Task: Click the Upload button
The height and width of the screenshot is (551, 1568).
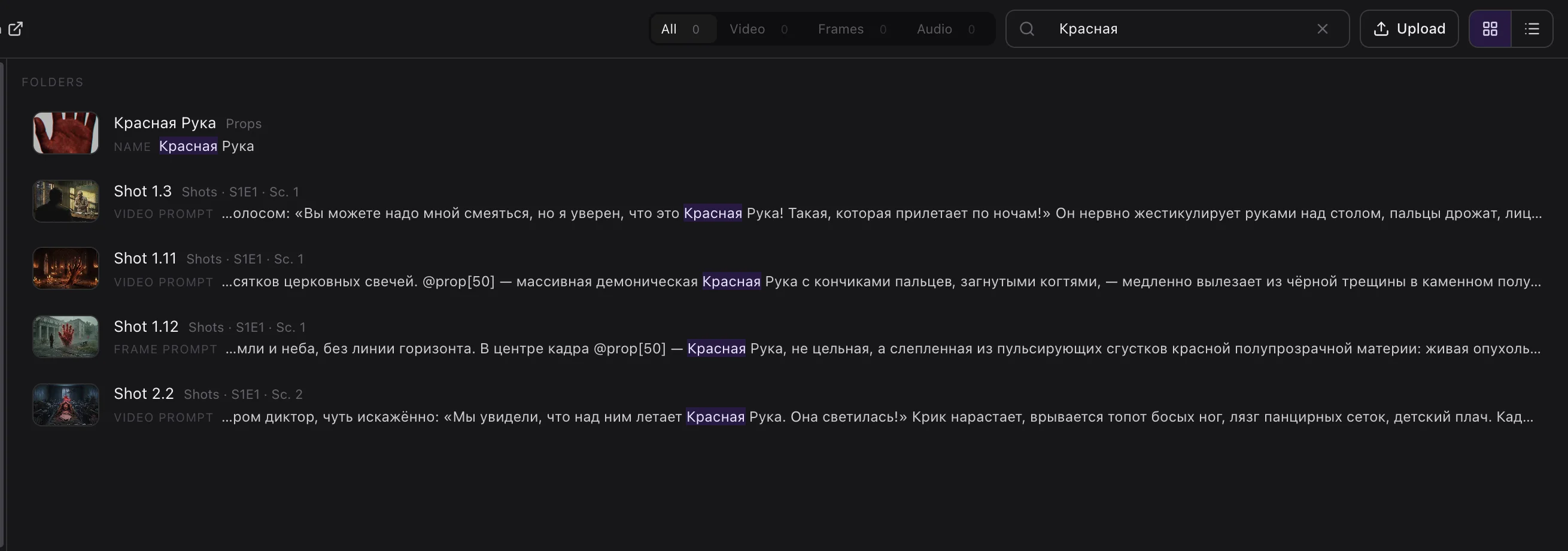Action: pos(1409,29)
